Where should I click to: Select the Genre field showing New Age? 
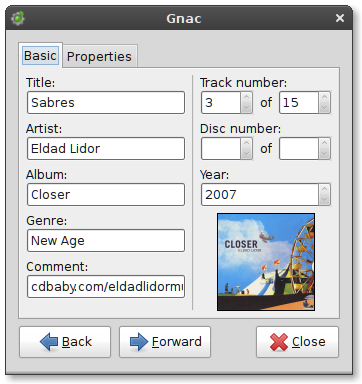tap(106, 240)
